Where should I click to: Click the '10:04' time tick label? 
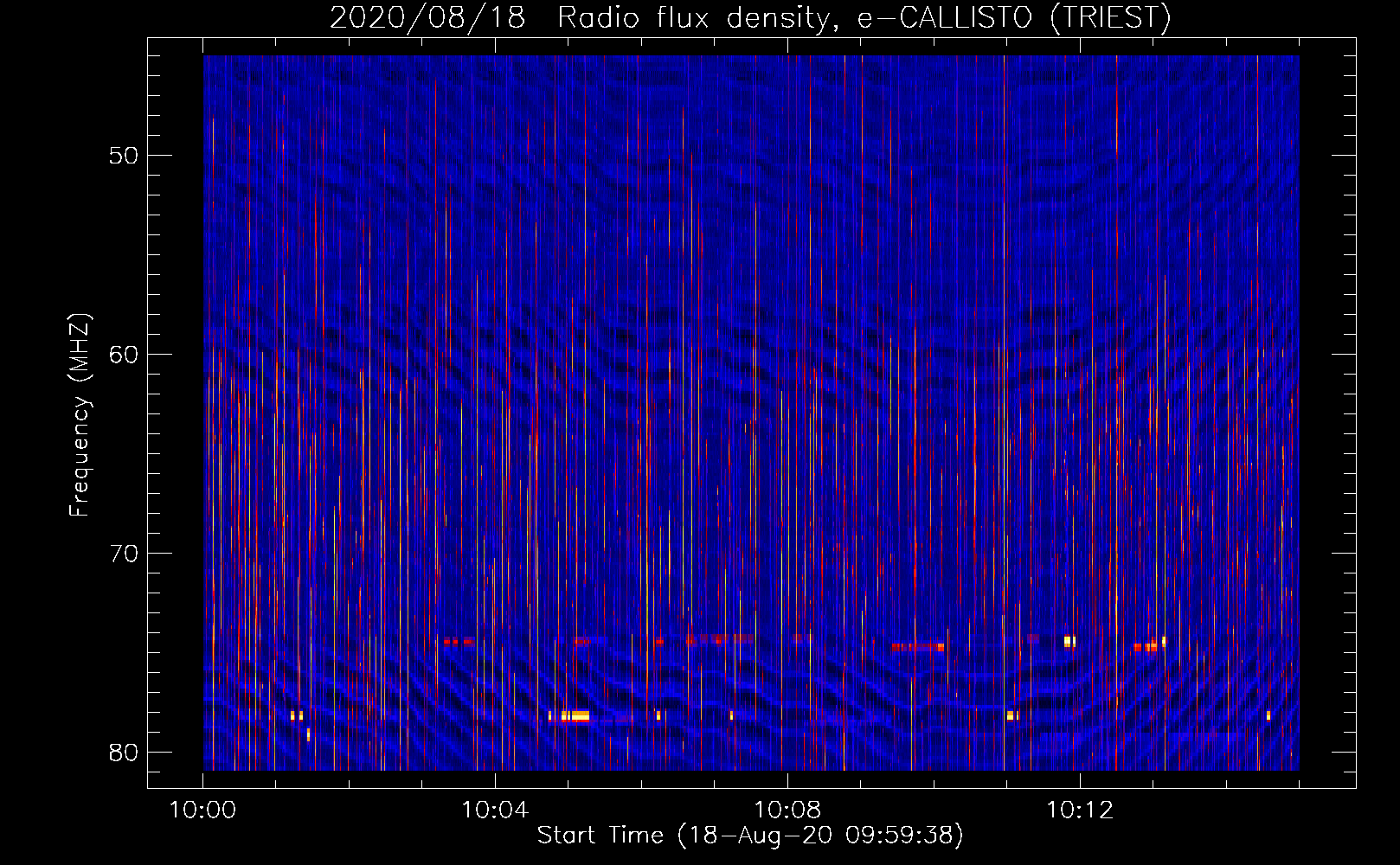click(495, 811)
